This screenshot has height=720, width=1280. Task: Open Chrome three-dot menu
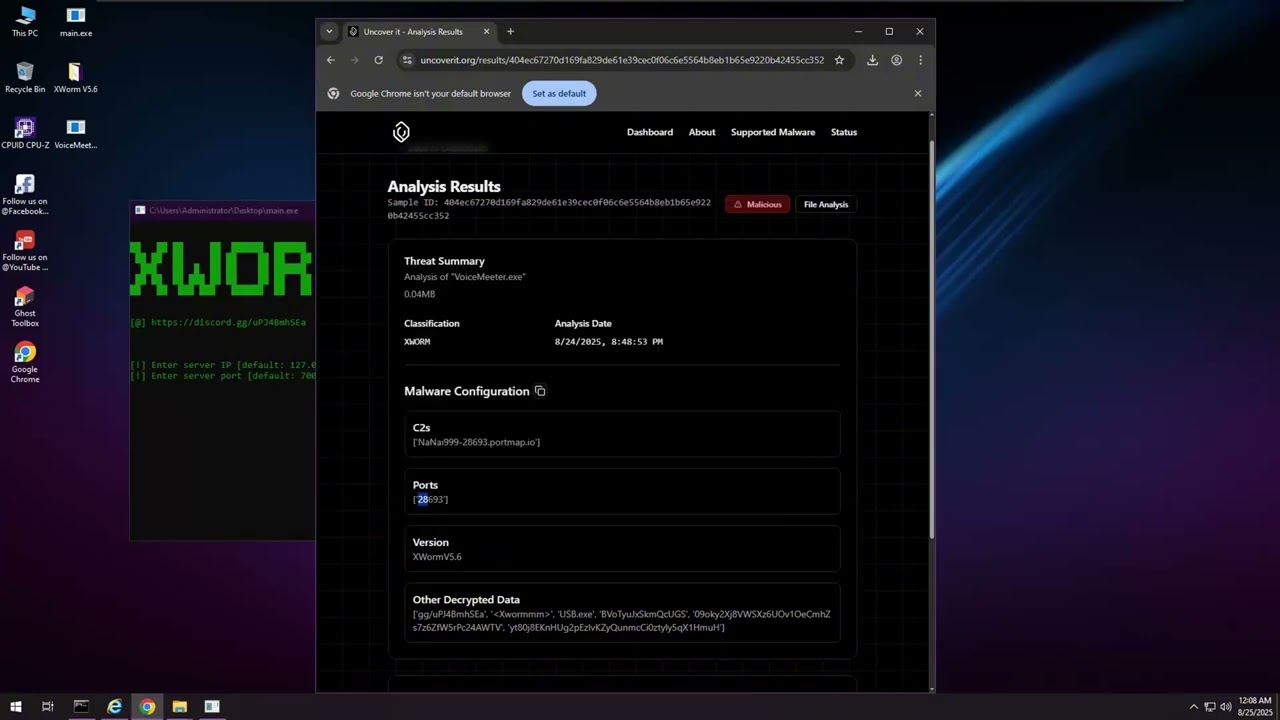point(920,60)
